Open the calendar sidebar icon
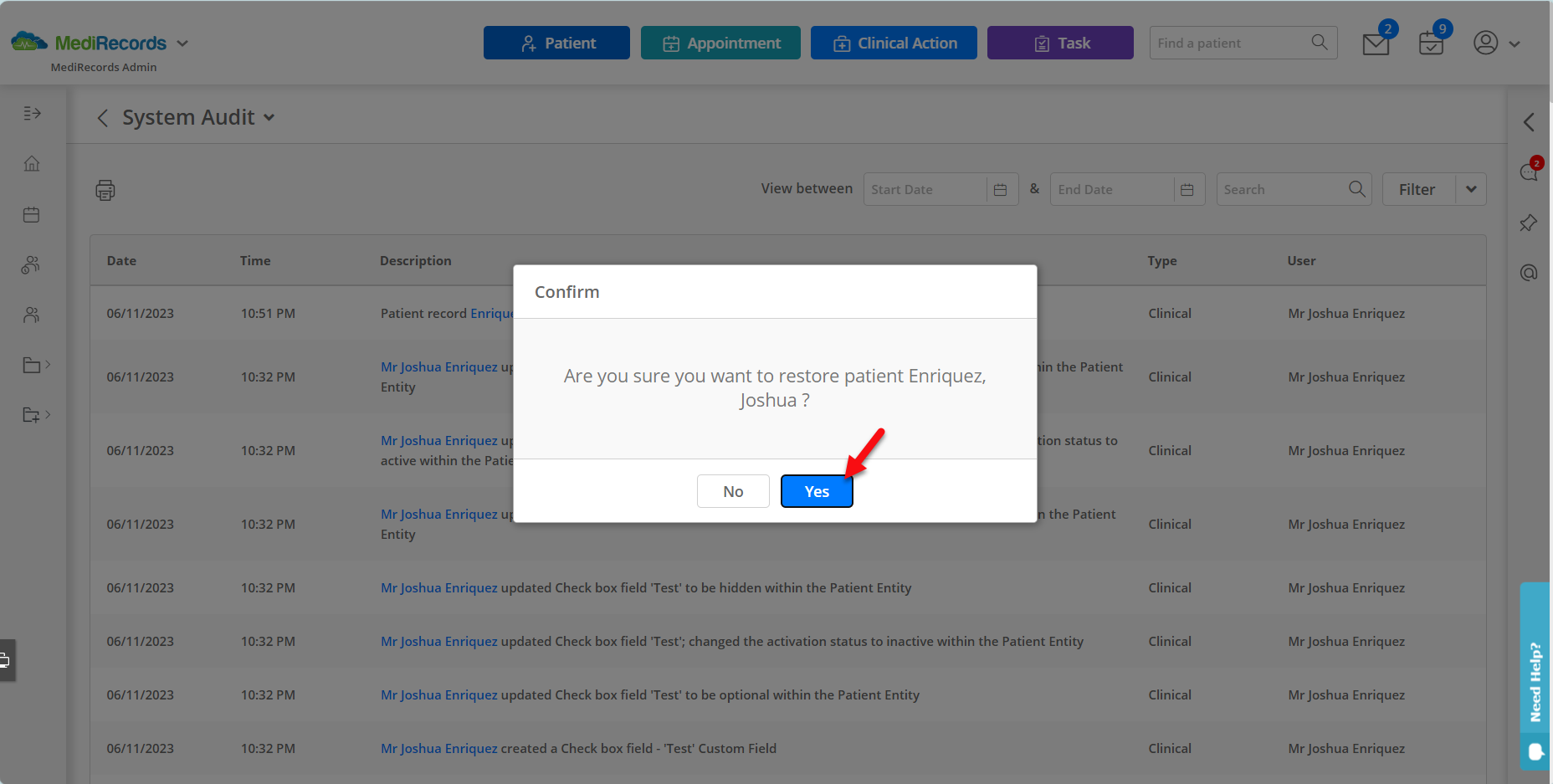This screenshot has width=1553, height=784. (31, 214)
